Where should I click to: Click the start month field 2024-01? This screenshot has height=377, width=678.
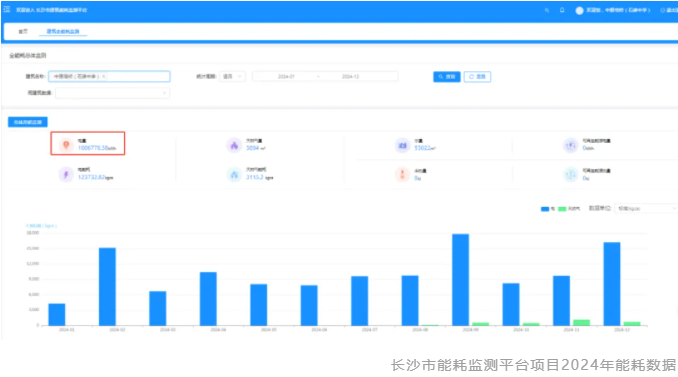[286, 77]
